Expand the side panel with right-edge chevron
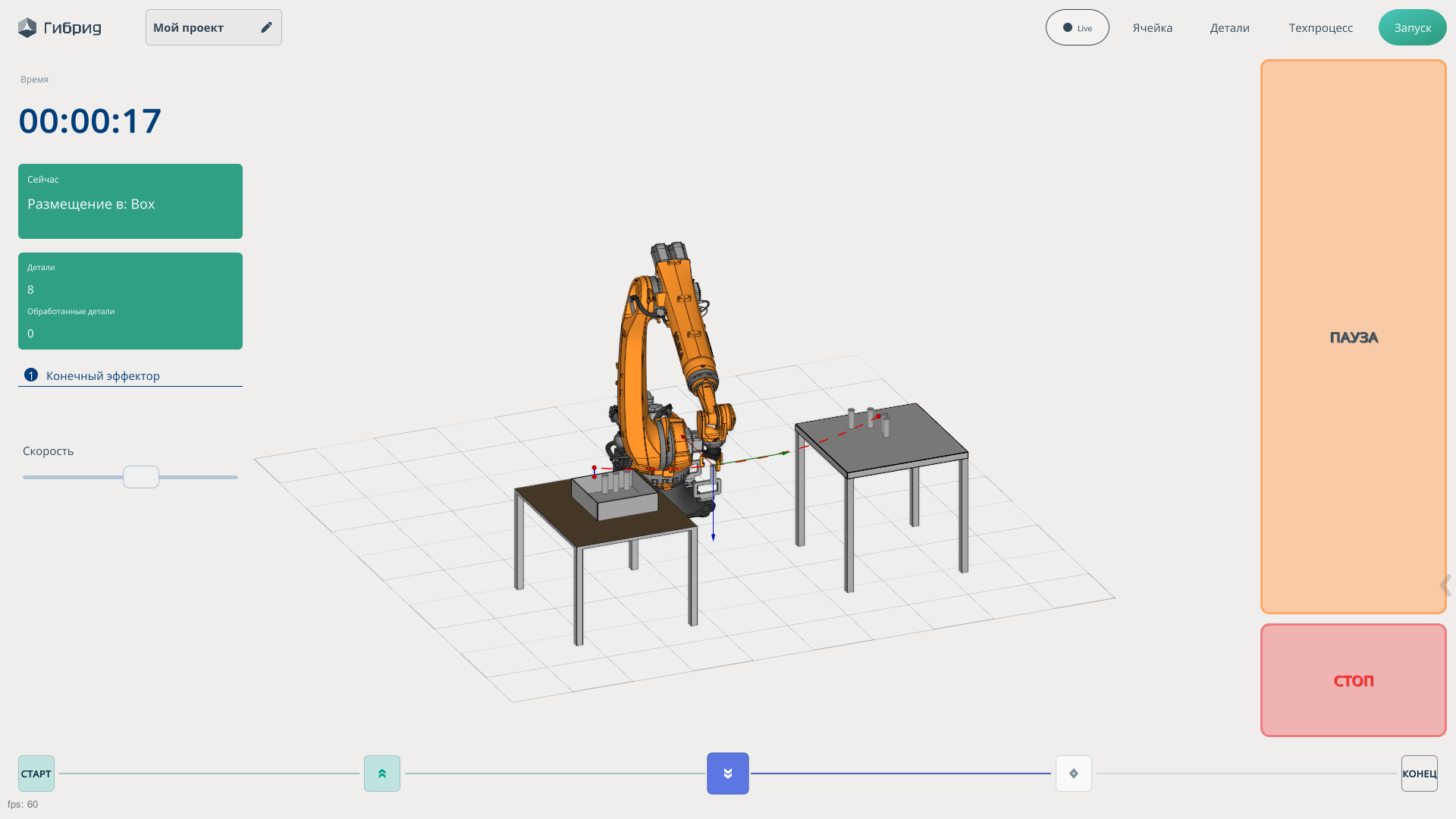 (1445, 585)
